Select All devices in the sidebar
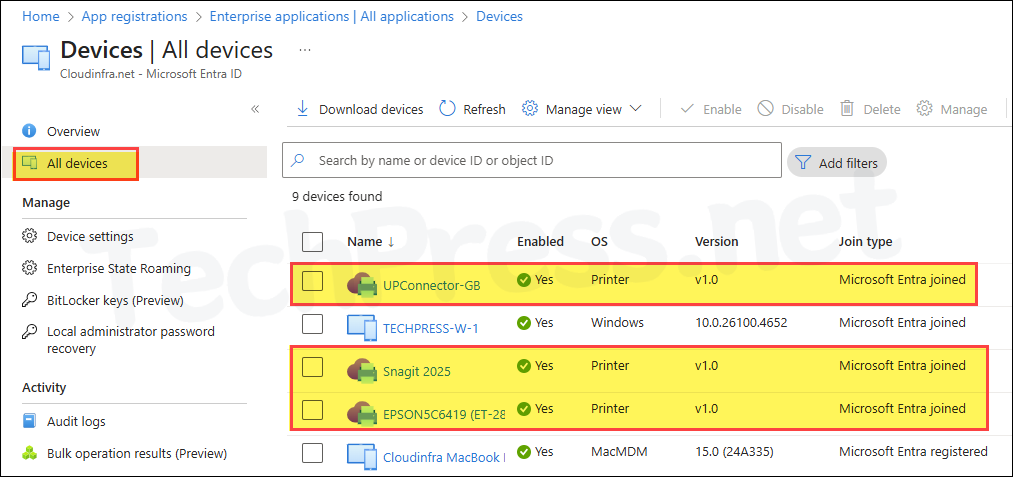This screenshot has width=1013, height=477. (77, 164)
